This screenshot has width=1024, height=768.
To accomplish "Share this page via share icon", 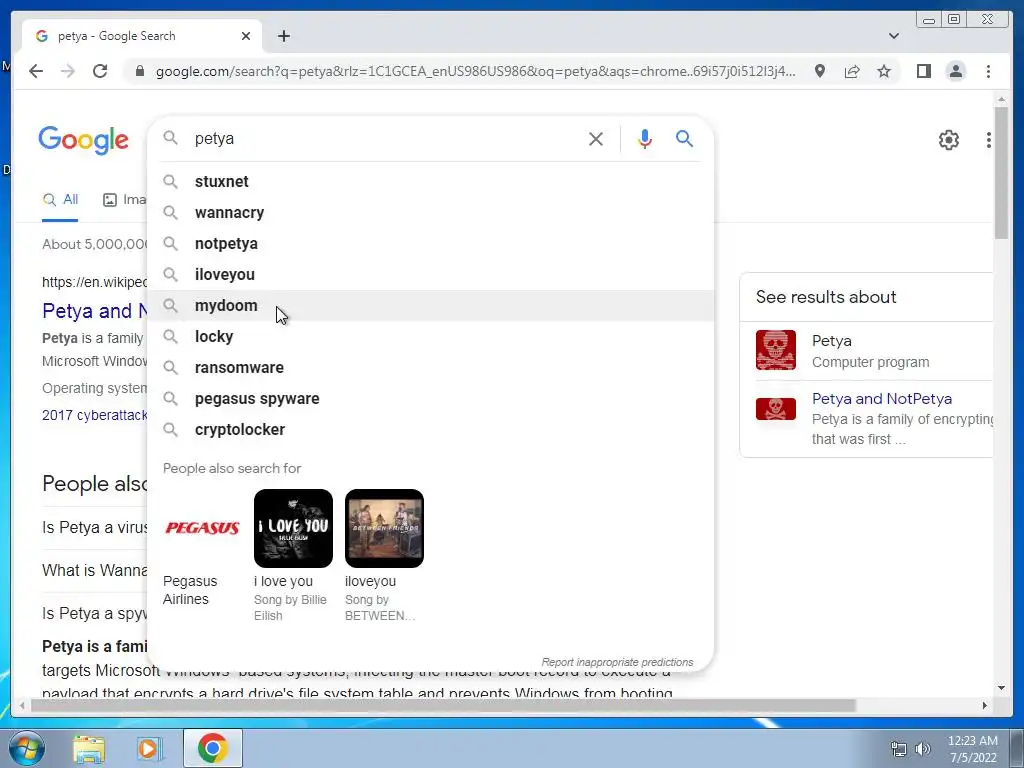I will coord(852,71).
